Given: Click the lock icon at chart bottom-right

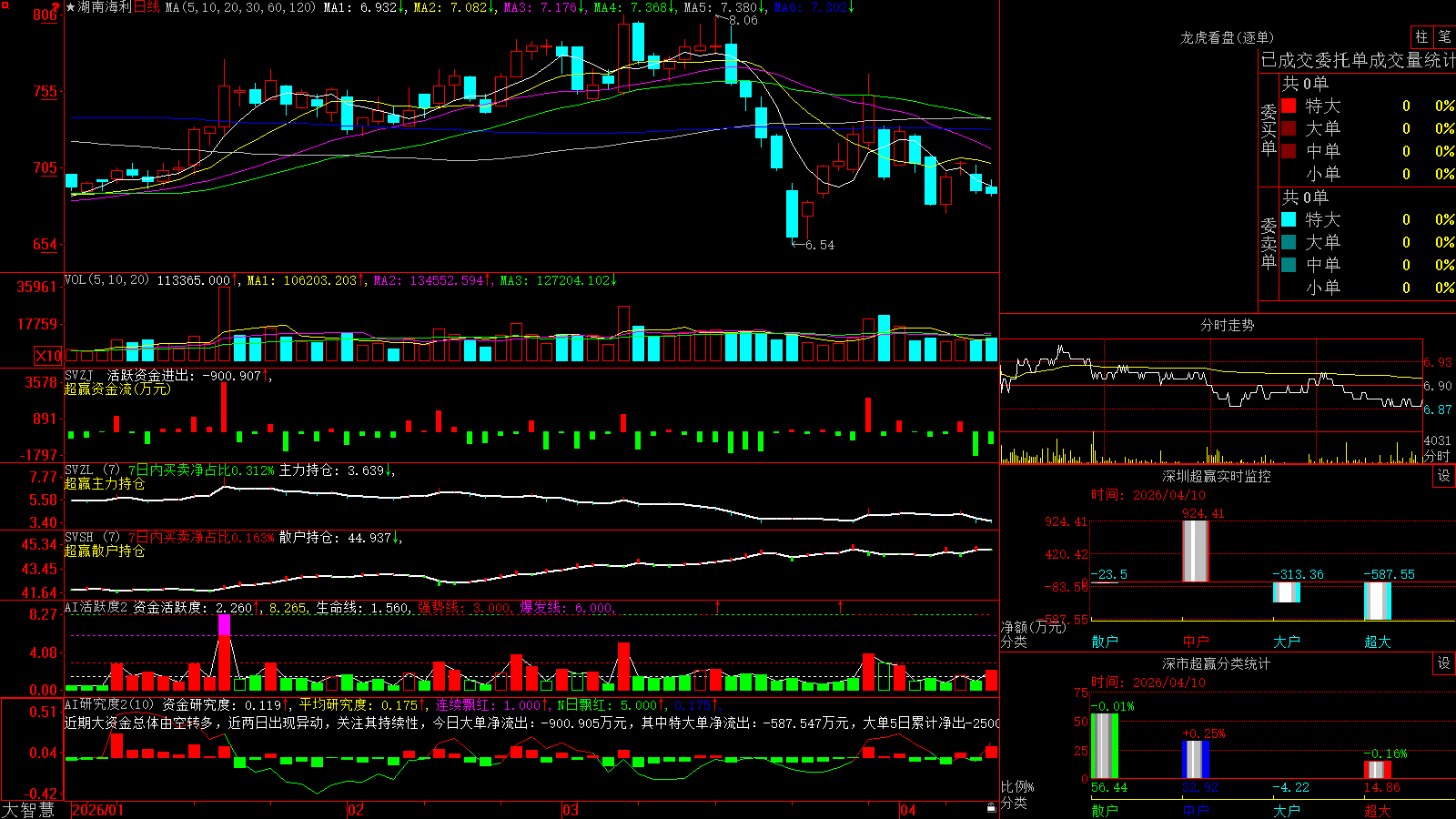Looking at the screenshot, I should (x=992, y=808).
